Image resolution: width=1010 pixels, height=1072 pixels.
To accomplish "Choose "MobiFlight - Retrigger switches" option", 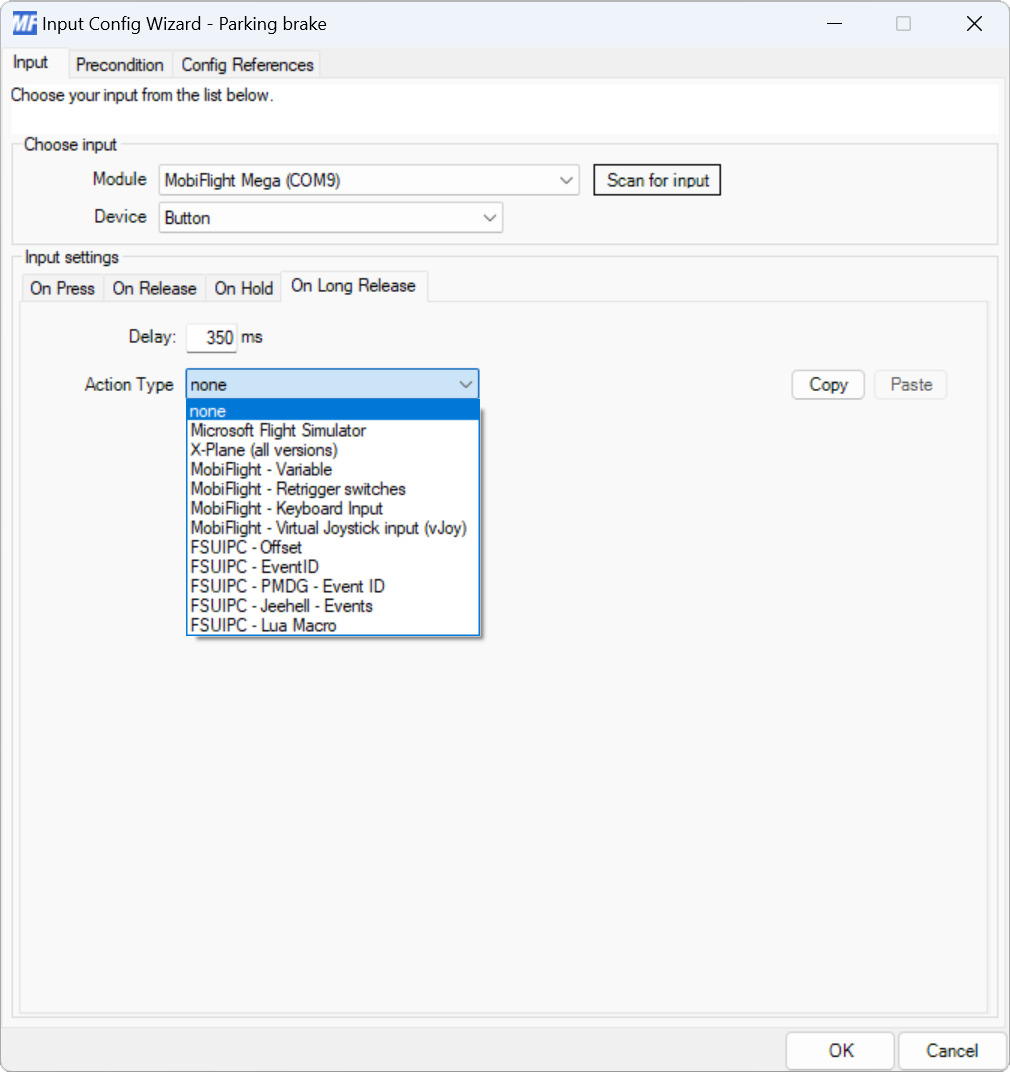I will coord(297,489).
